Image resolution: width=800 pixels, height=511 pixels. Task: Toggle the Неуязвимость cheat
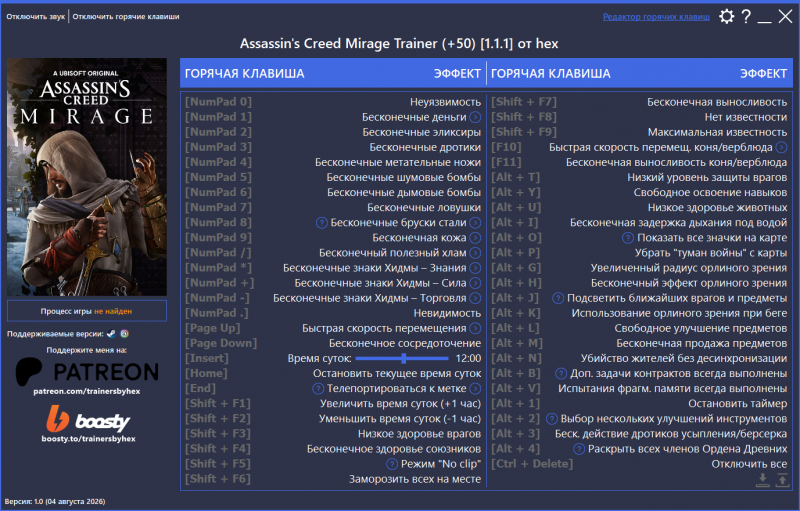[445, 102]
